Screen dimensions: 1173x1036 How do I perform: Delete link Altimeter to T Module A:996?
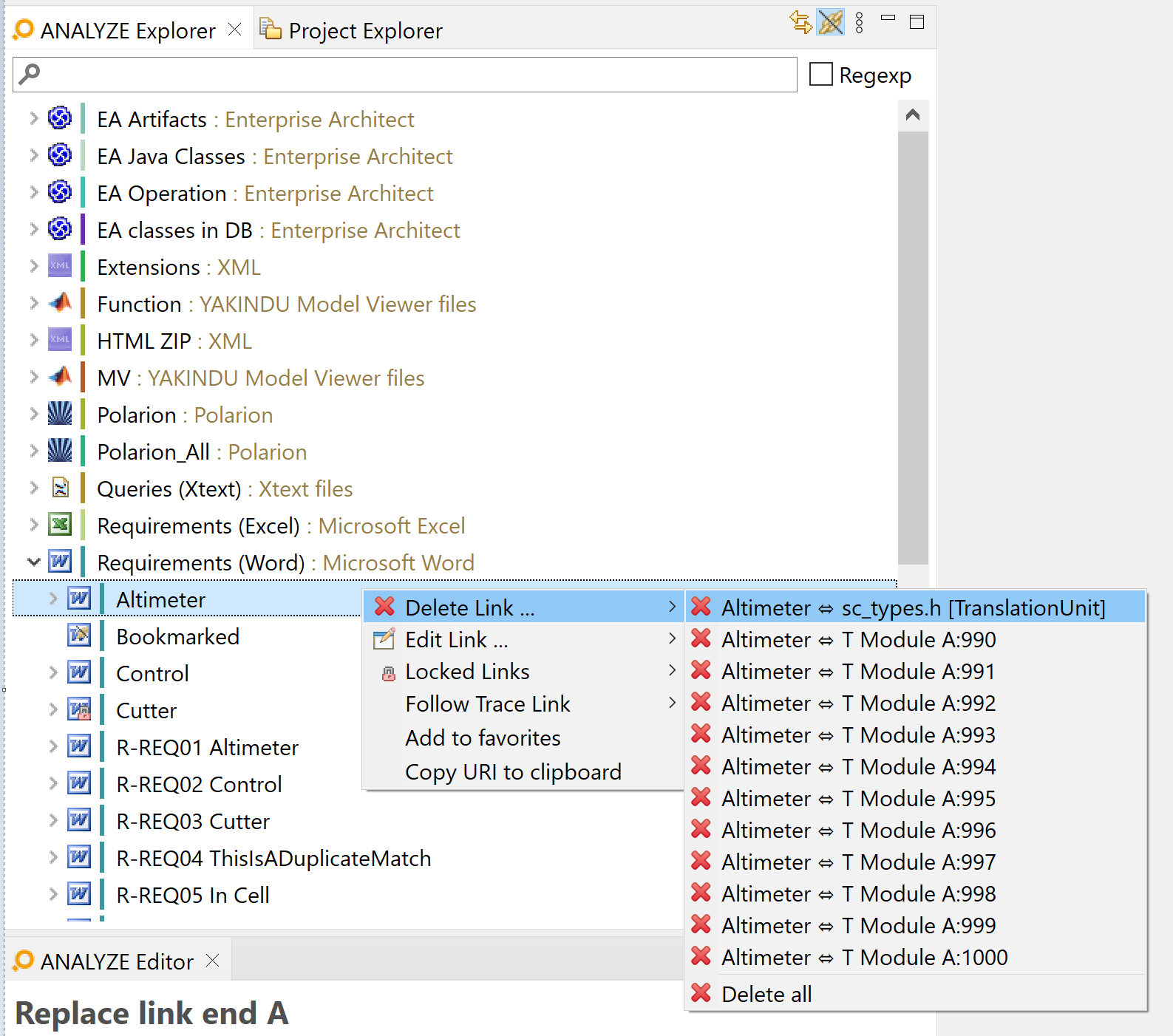pyautogui.click(x=916, y=830)
